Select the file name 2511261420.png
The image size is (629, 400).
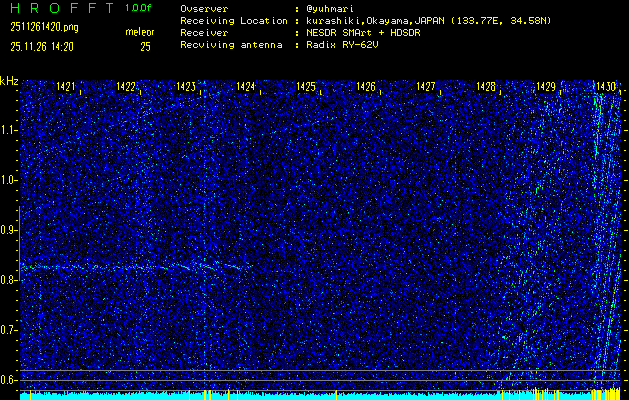click(45, 27)
